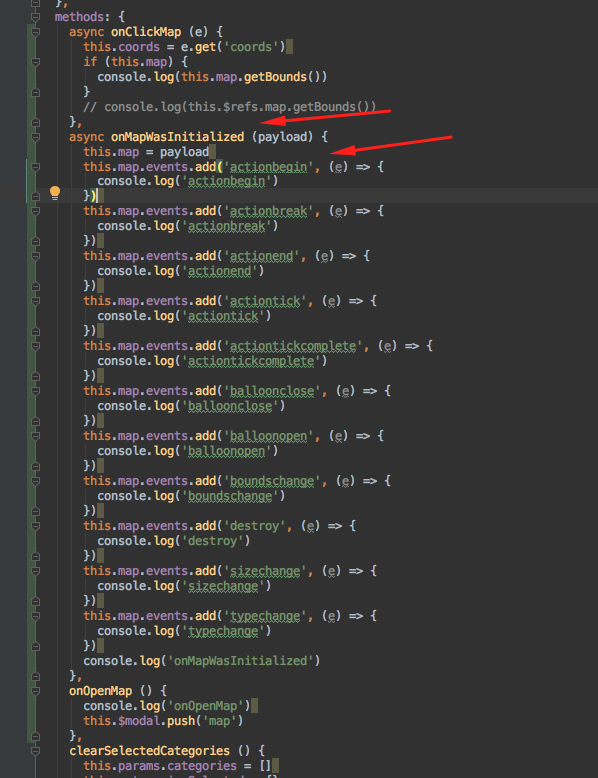
Task: Click the 'typechange' string in events.add
Action: [265, 616]
